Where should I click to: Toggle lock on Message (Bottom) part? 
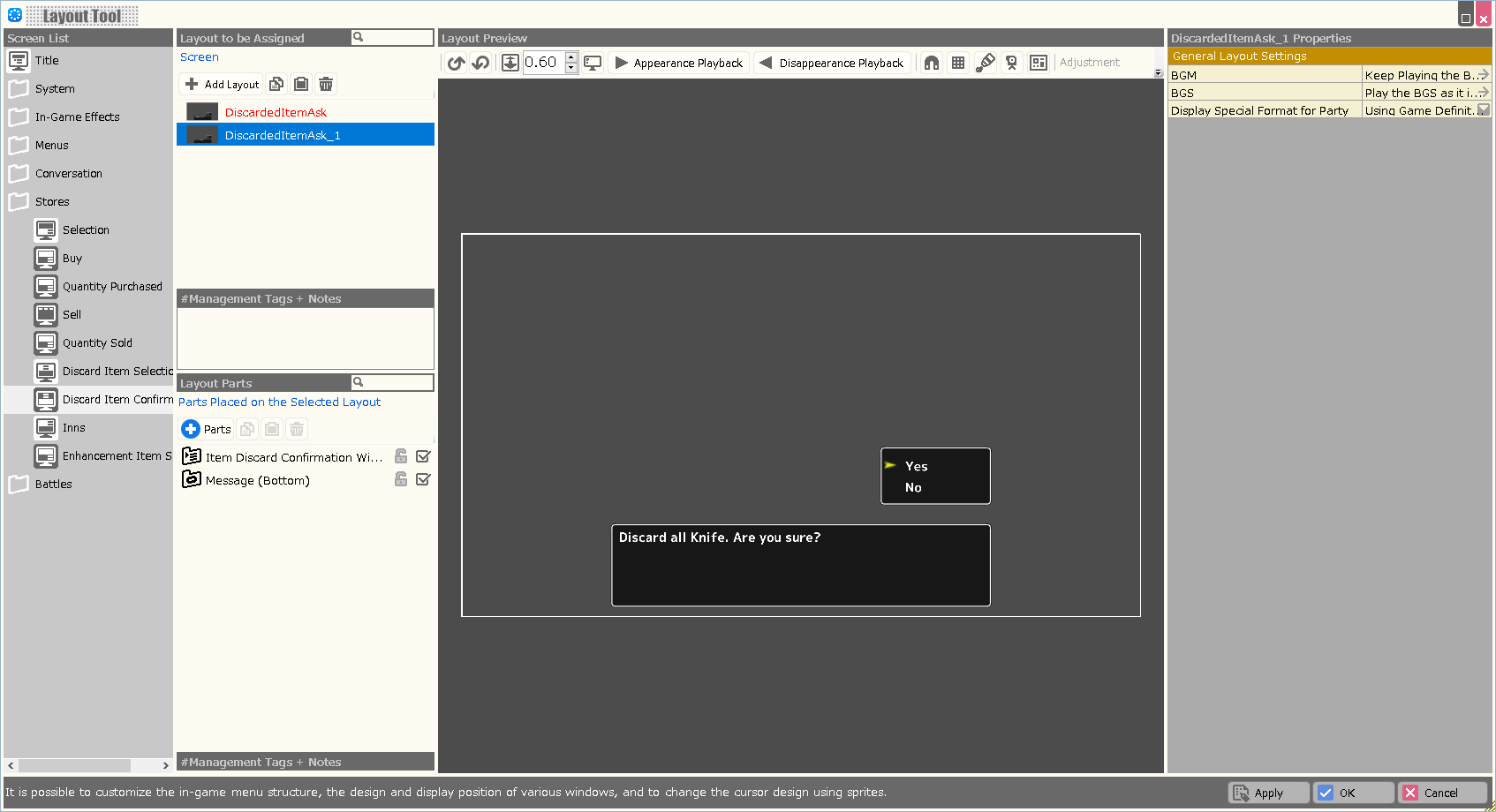point(401,479)
